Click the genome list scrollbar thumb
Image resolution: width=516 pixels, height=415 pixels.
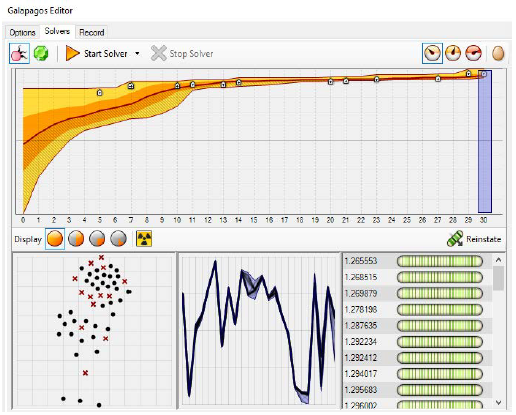tap(498, 278)
